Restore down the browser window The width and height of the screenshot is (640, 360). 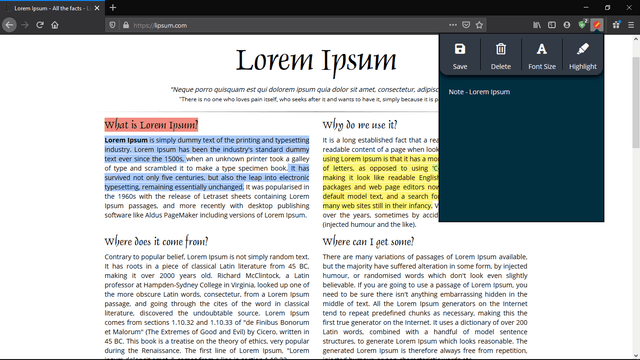(607, 7)
